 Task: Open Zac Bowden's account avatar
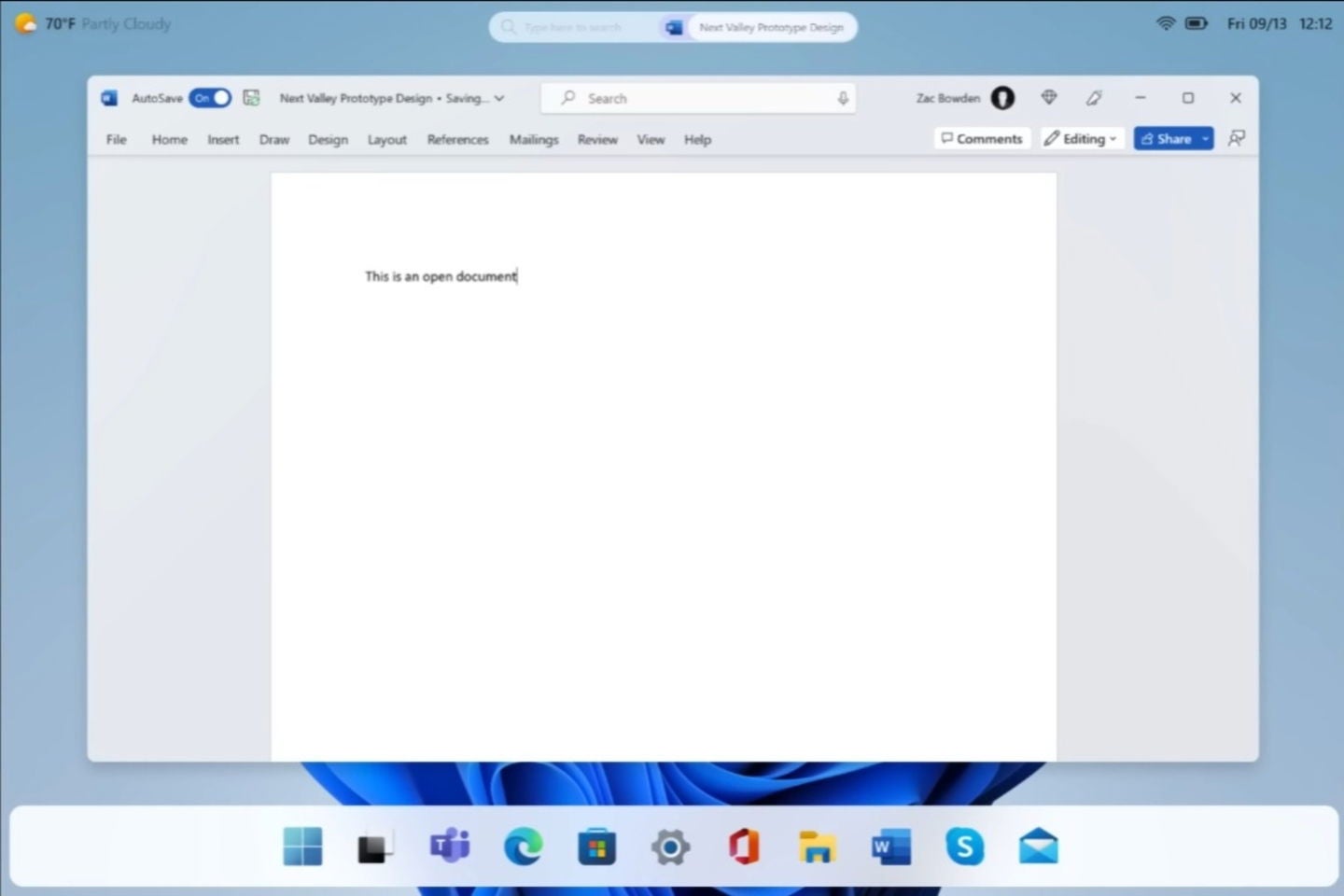pos(1001,97)
